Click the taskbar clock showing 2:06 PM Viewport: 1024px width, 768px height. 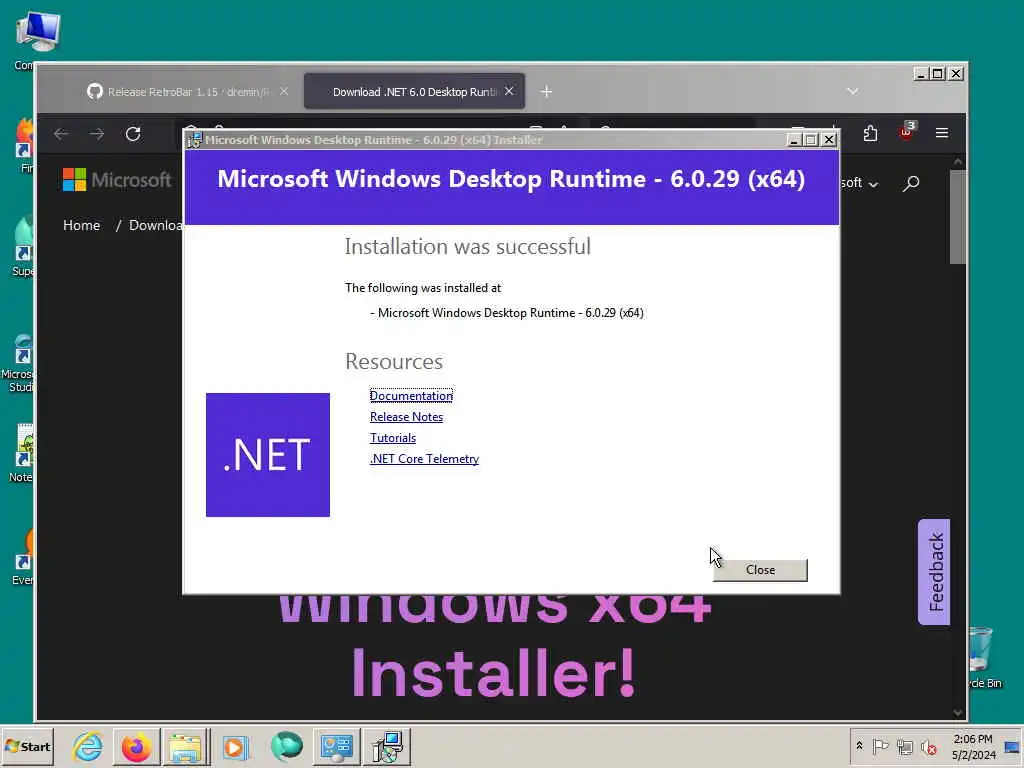(x=973, y=746)
